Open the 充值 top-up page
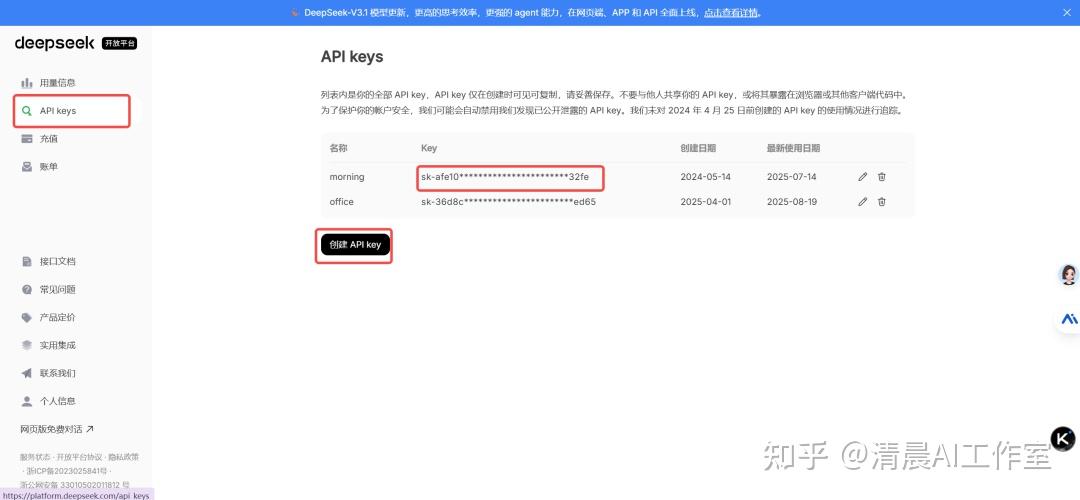Image resolution: width=1080 pixels, height=500 pixels. pos(48,139)
